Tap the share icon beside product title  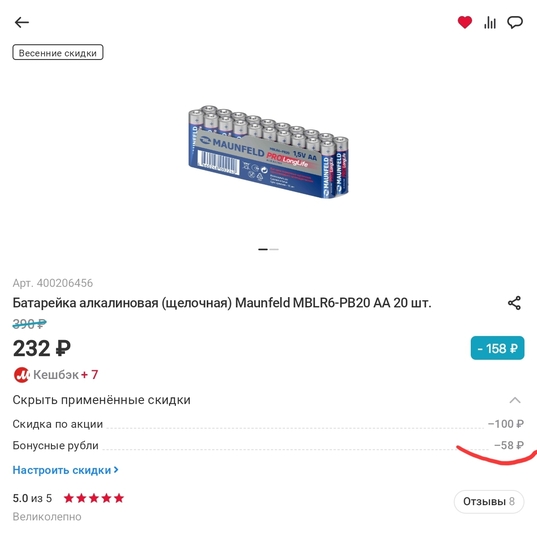tap(514, 303)
